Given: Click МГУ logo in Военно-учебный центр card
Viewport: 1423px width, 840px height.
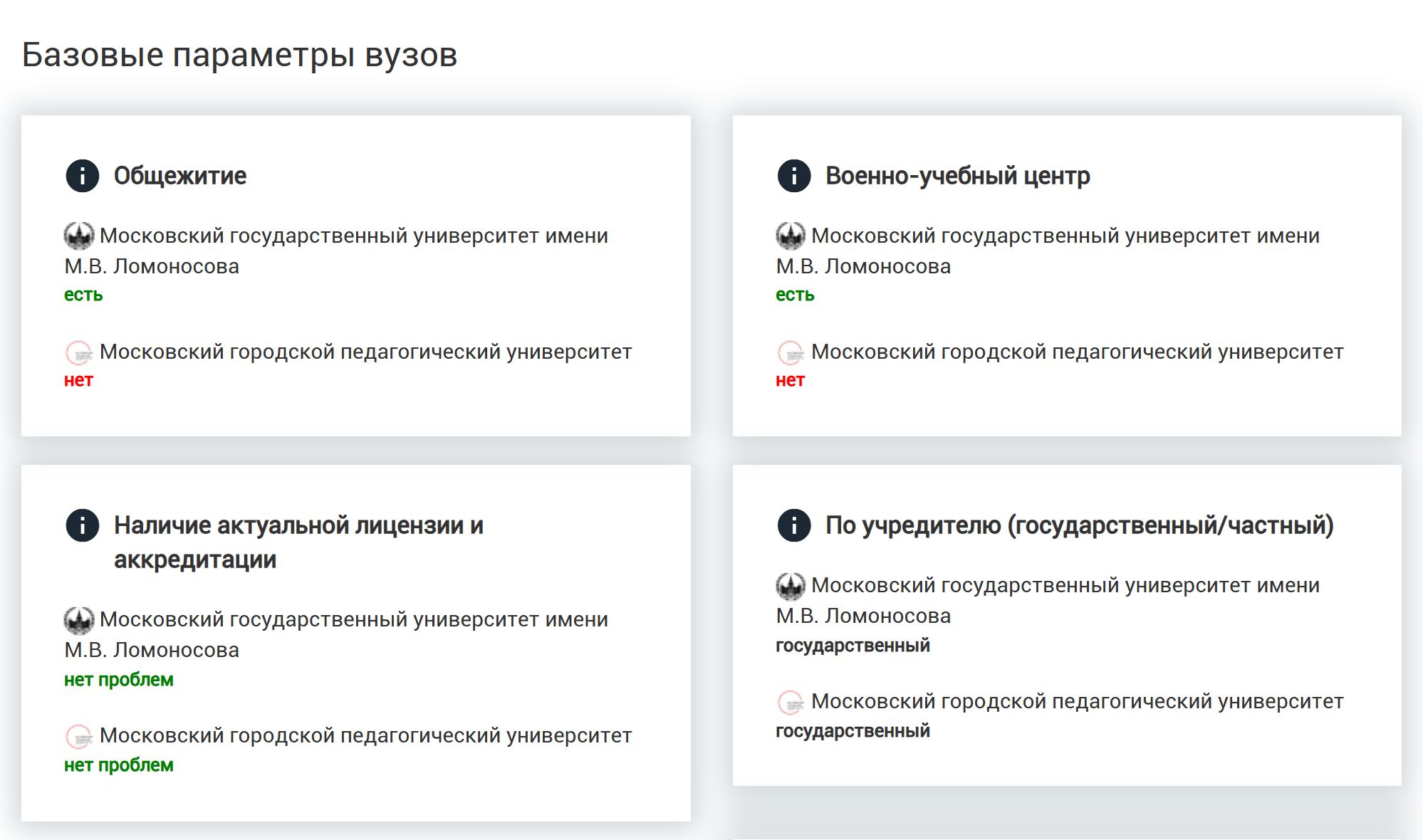Looking at the screenshot, I should [791, 236].
